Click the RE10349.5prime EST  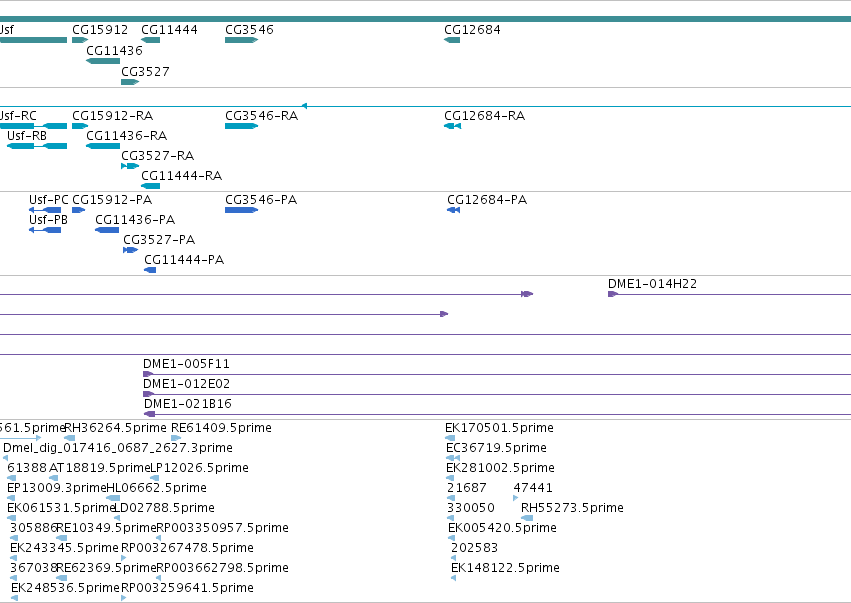[x=61, y=538]
